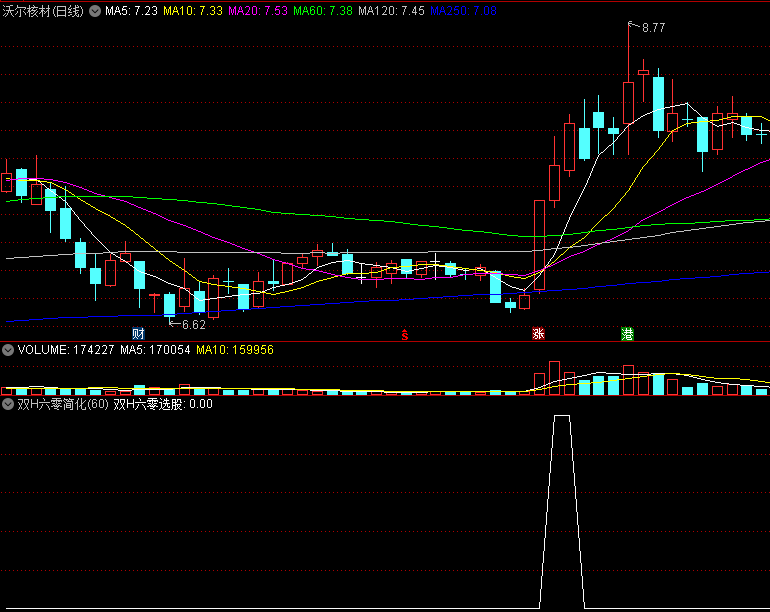The image size is (770, 612).
Task: Select the stock title 沃尔核材(日线)
Action: pyautogui.click(x=43, y=11)
